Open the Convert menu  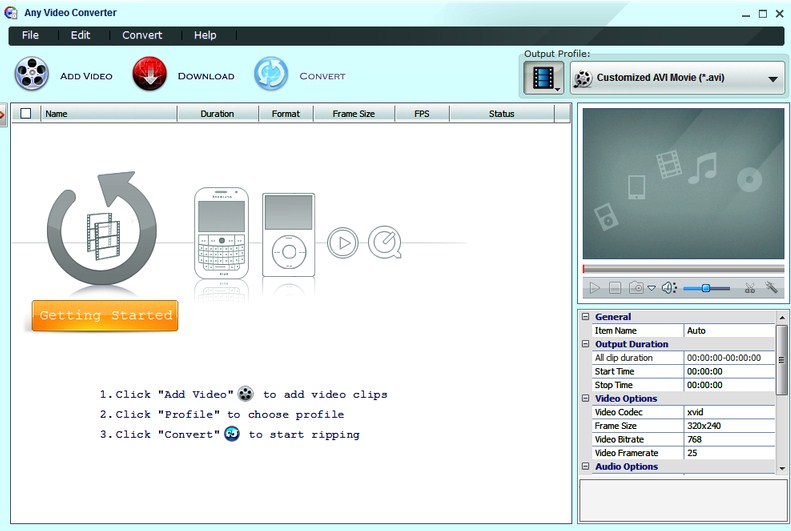coord(142,35)
